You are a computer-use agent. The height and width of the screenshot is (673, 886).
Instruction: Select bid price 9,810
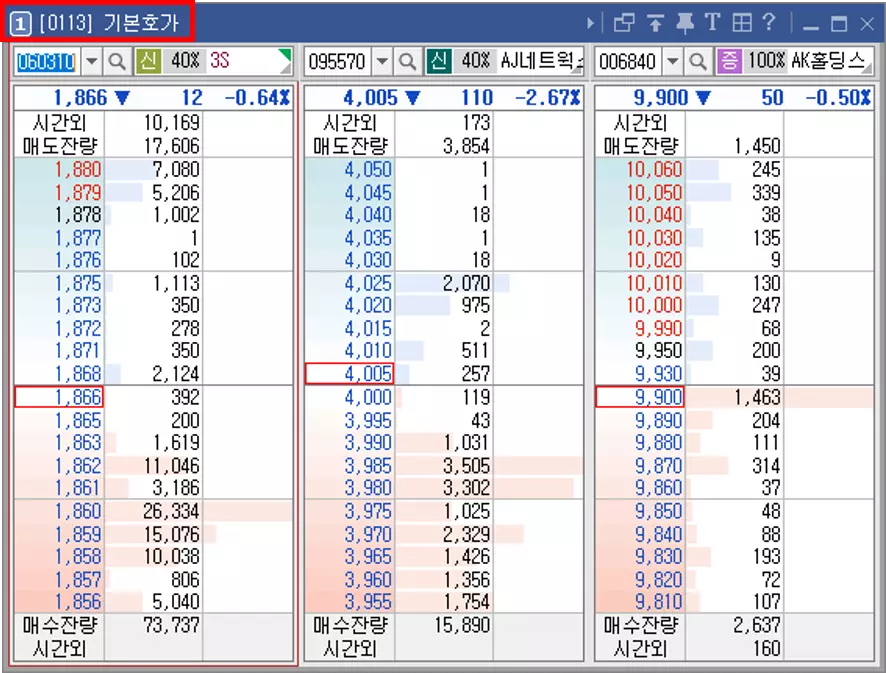click(x=658, y=602)
